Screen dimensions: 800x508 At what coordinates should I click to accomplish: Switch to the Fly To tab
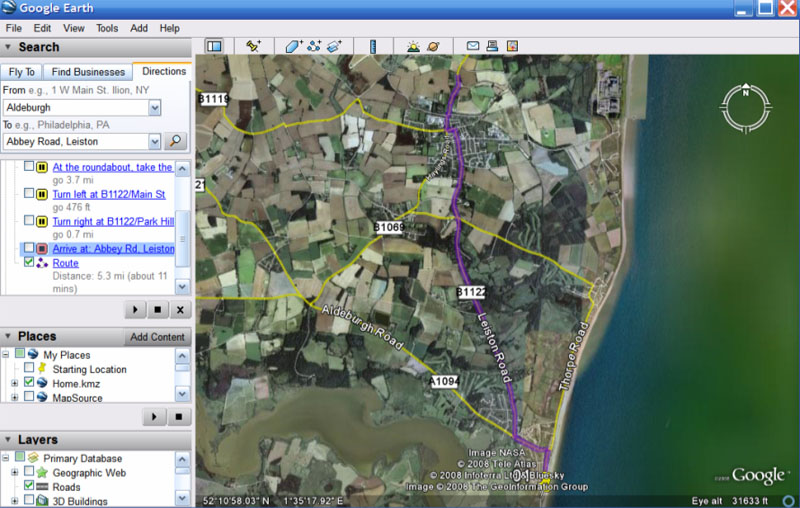tap(21, 72)
